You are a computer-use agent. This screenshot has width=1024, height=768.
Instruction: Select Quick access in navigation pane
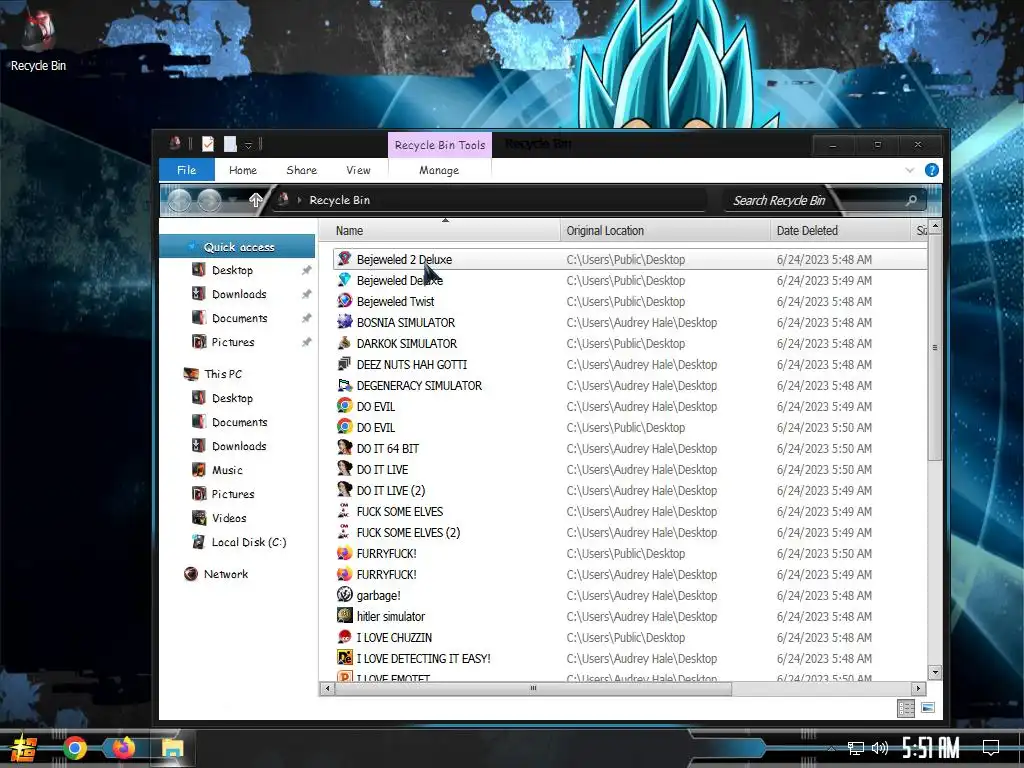tap(238, 247)
